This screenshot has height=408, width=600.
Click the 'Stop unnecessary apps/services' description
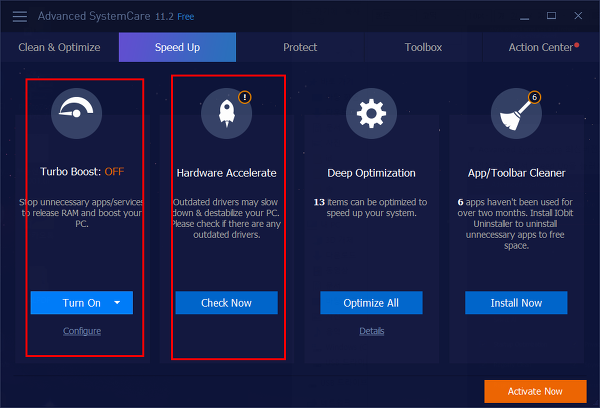pyautogui.click(x=82, y=213)
